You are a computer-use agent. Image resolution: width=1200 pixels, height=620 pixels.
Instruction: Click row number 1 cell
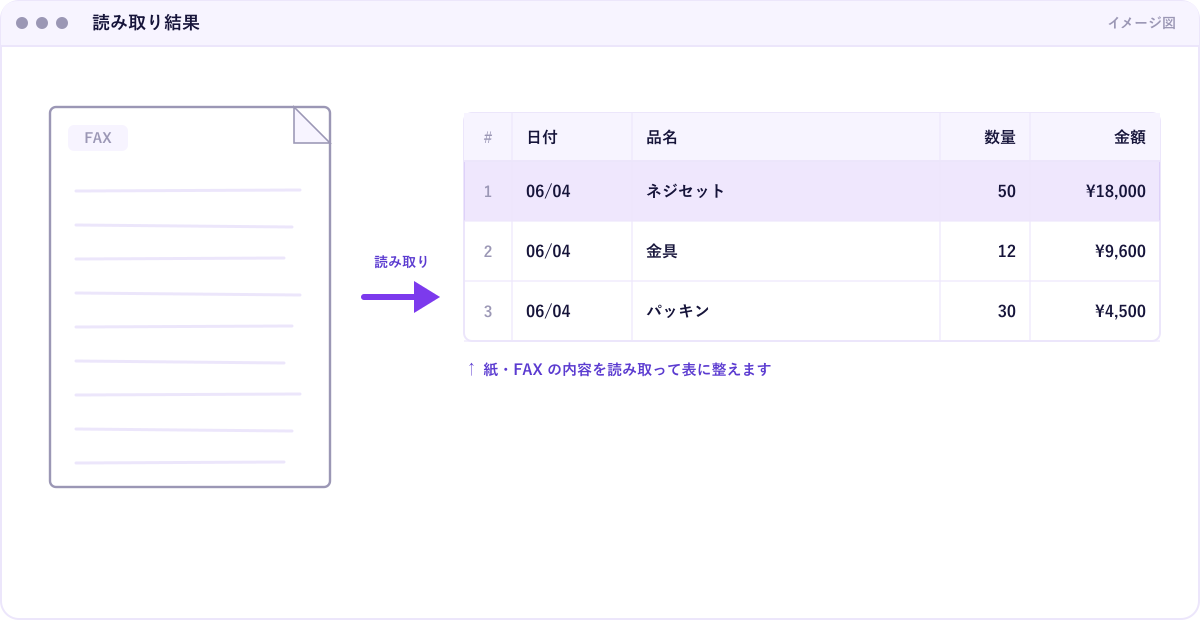pos(488,191)
